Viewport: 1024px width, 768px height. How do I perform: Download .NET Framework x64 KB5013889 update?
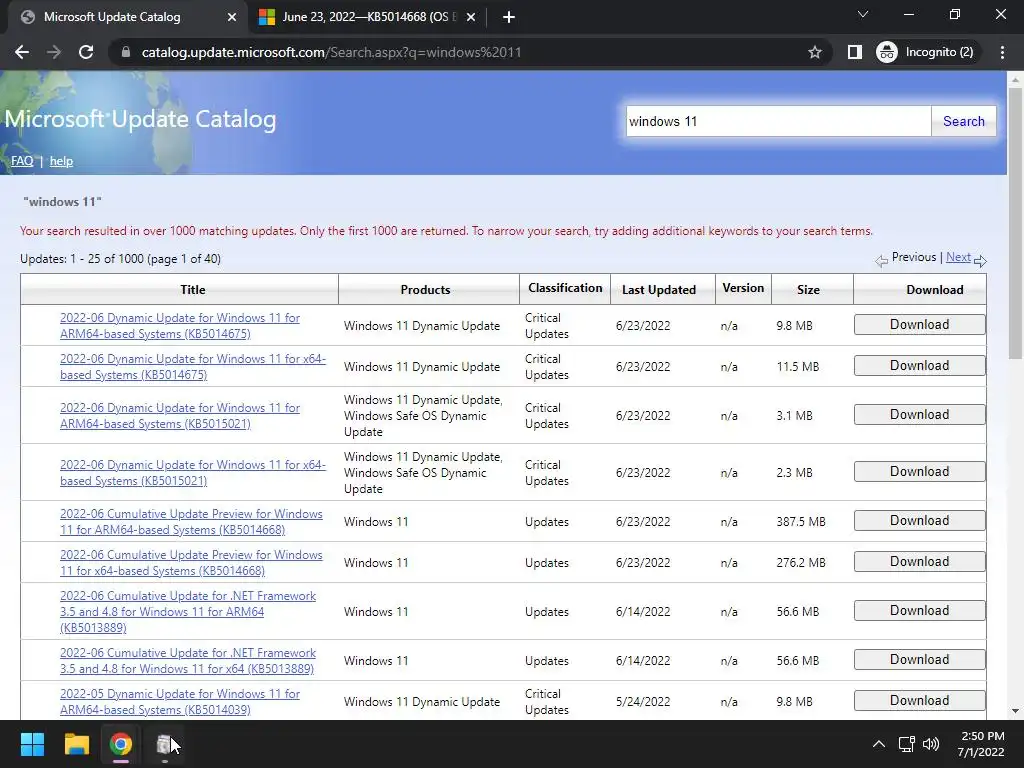pyautogui.click(x=920, y=660)
